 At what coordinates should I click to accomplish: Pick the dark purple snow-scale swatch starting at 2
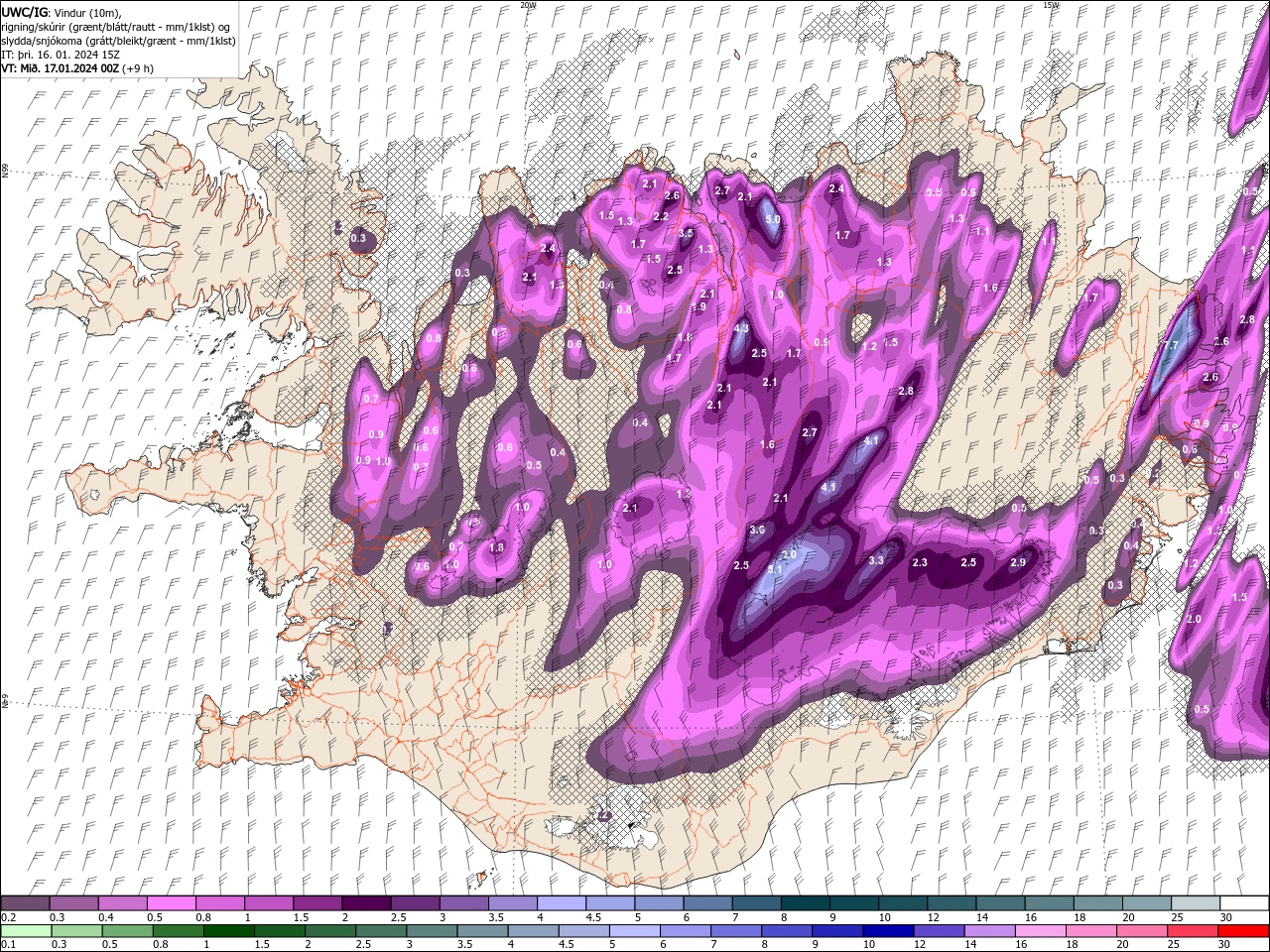tap(366, 903)
